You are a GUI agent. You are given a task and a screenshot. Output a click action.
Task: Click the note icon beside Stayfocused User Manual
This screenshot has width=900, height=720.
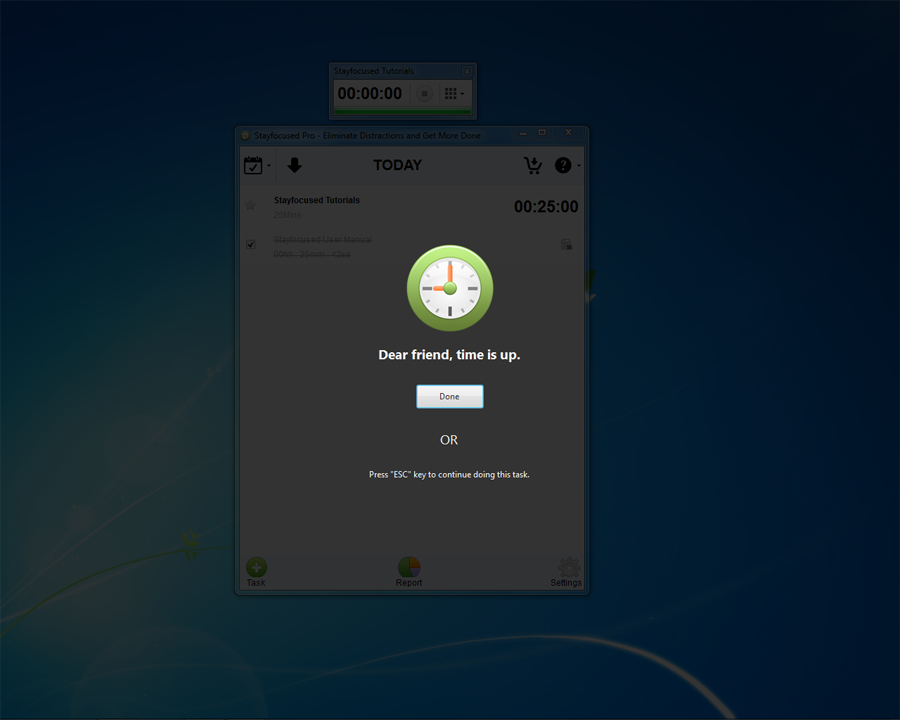[566, 244]
